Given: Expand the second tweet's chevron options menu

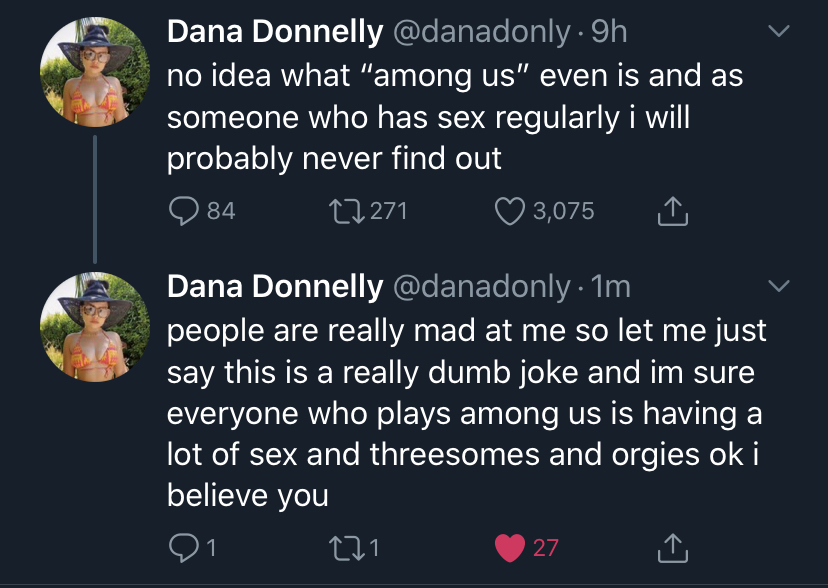Looking at the screenshot, I should 777,287.
